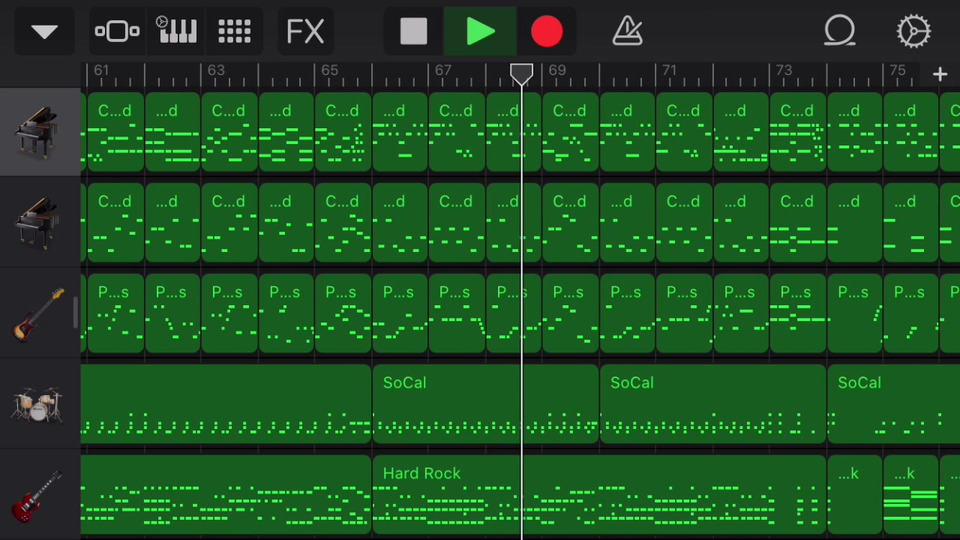Tap bar 75 on the ruler
This screenshot has width=960, height=540.
(898, 70)
